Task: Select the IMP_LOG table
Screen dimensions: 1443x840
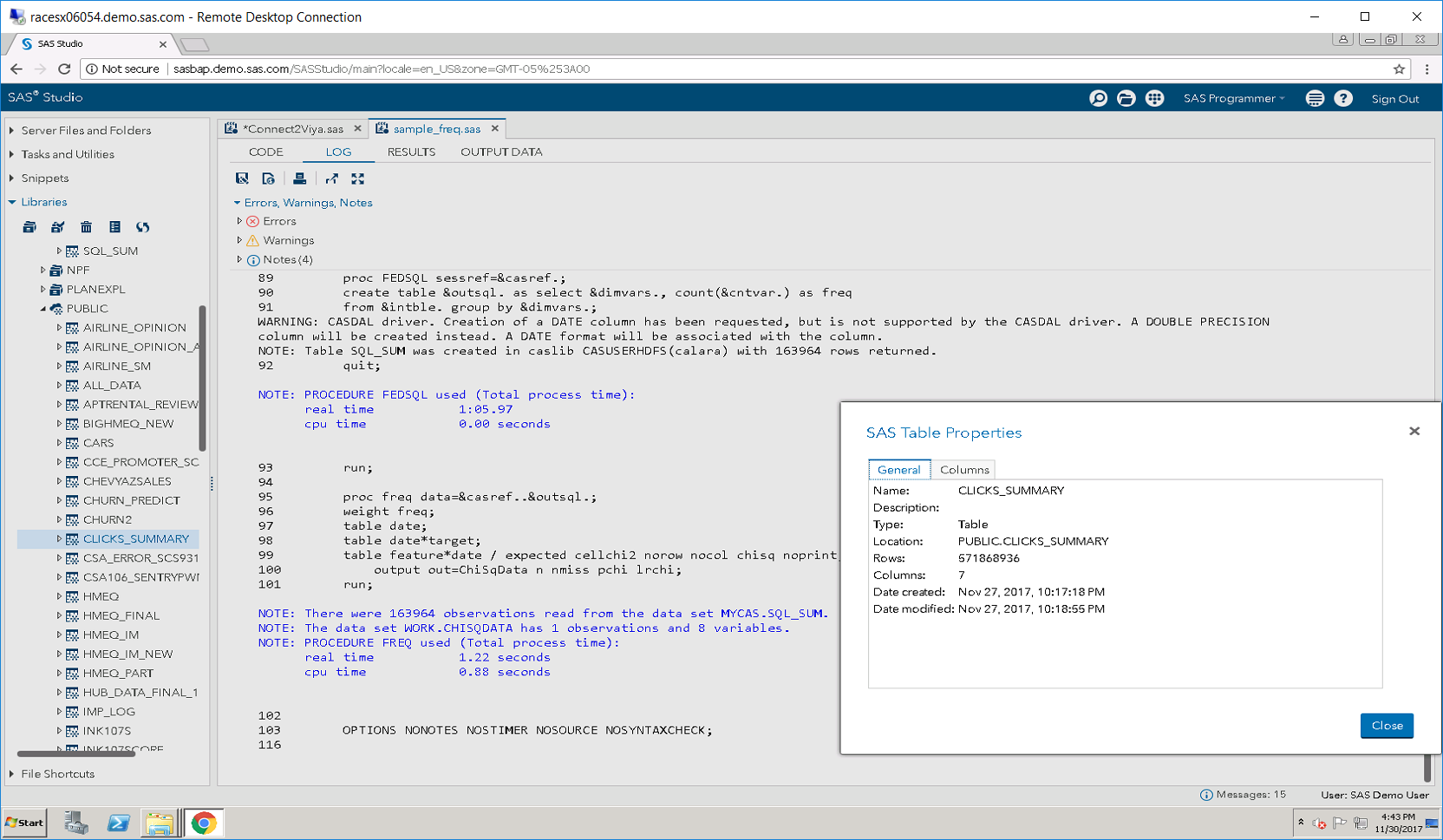Action: (109, 712)
